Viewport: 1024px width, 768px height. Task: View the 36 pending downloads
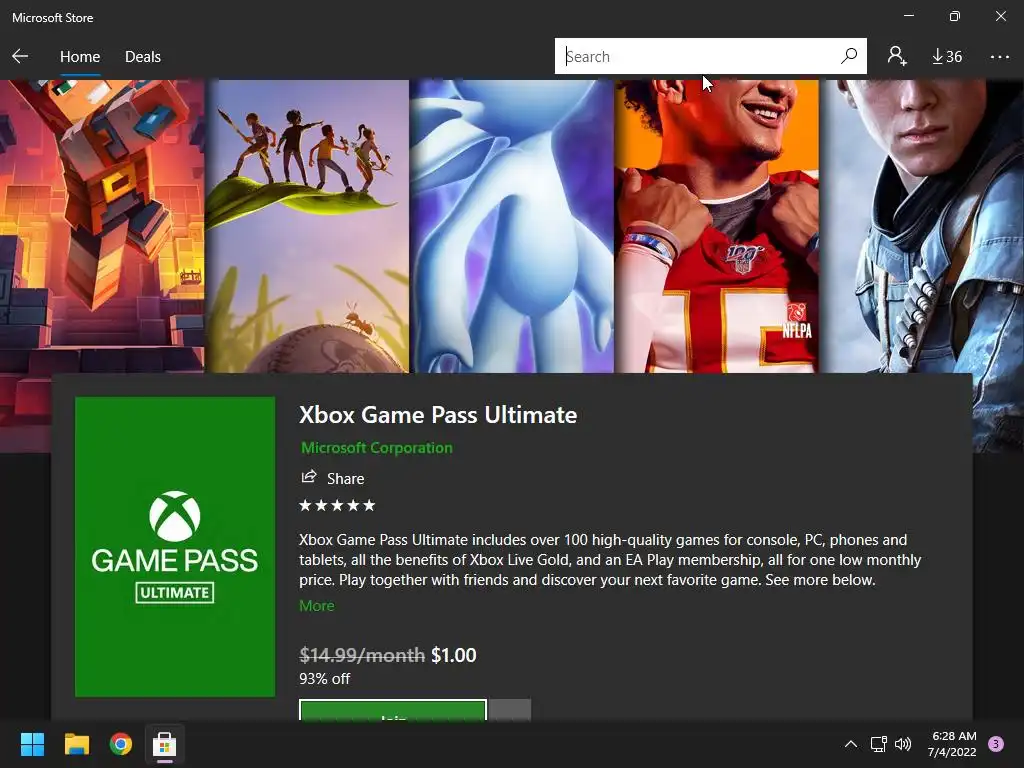(947, 57)
